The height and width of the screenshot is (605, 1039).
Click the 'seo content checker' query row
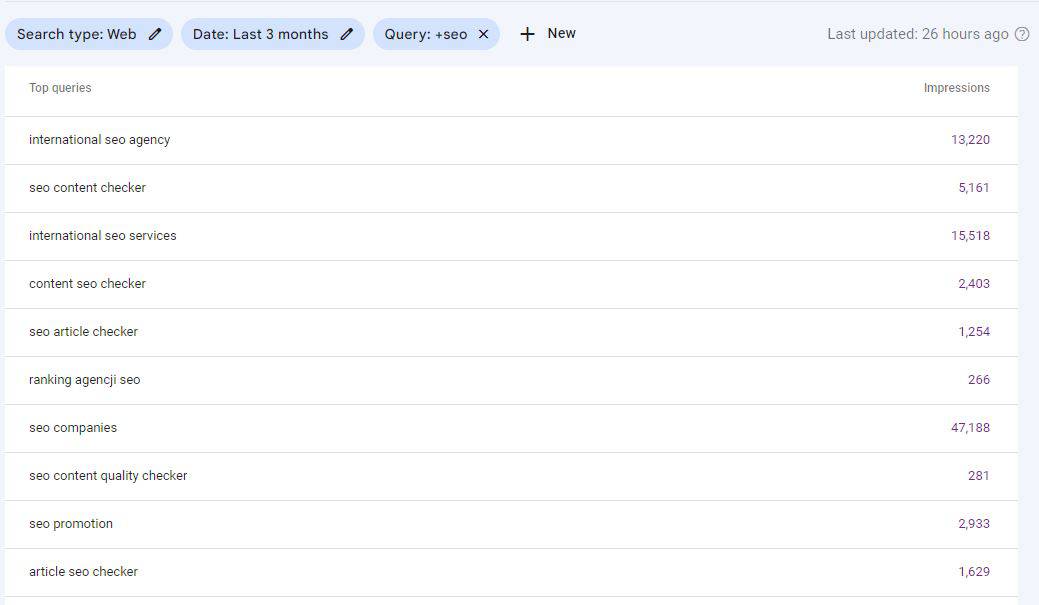pyautogui.click(x=88, y=188)
